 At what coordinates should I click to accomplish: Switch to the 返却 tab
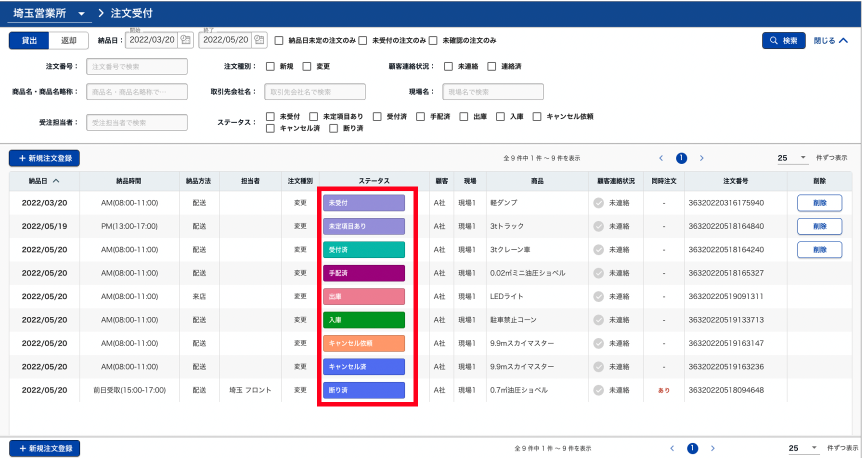click(x=68, y=40)
